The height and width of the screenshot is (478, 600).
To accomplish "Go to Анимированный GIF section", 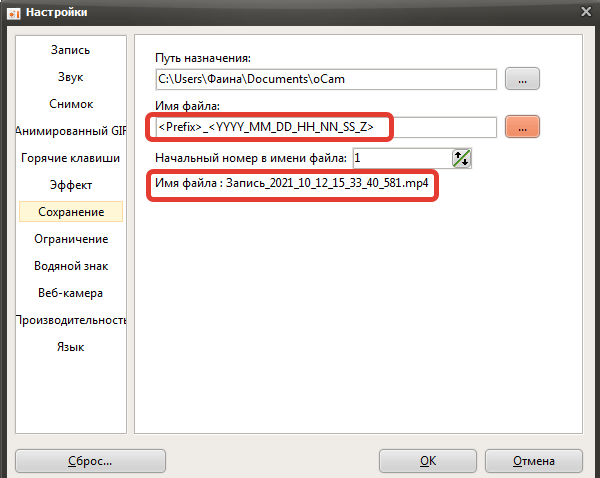I will click(x=70, y=131).
